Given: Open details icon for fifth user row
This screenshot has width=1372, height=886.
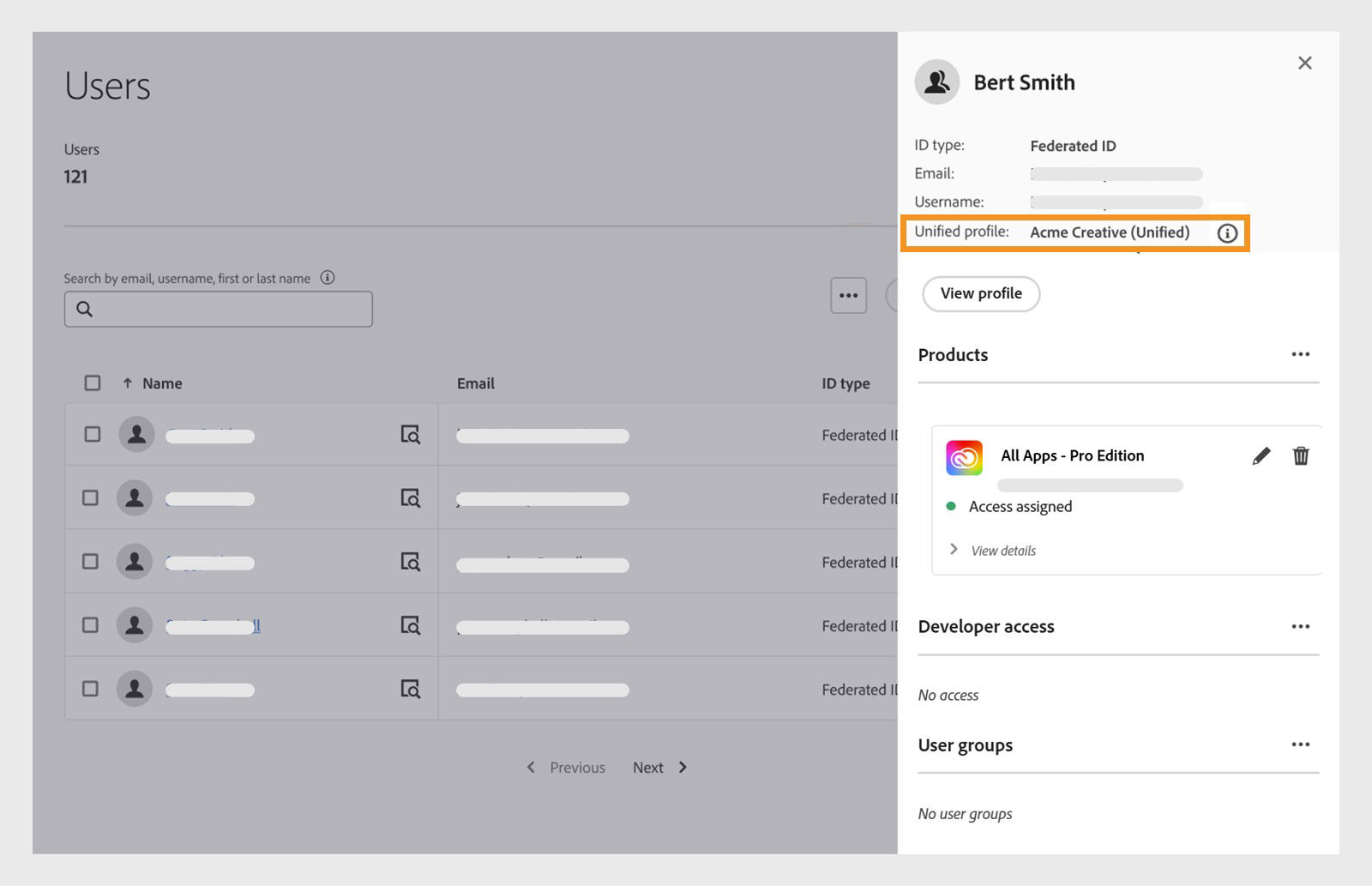Looking at the screenshot, I should click(411, 689).
